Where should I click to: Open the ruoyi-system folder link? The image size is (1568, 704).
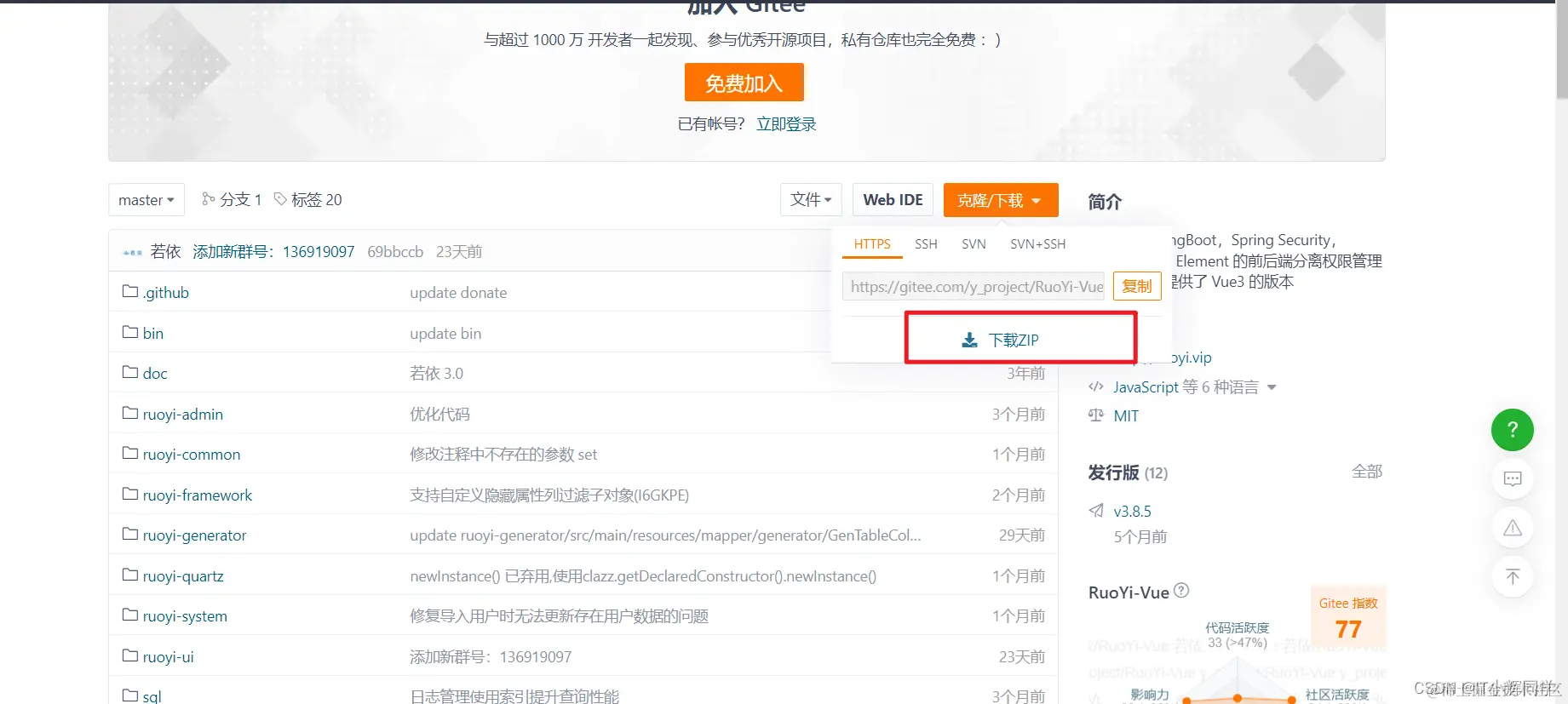(x=185, y=616)
